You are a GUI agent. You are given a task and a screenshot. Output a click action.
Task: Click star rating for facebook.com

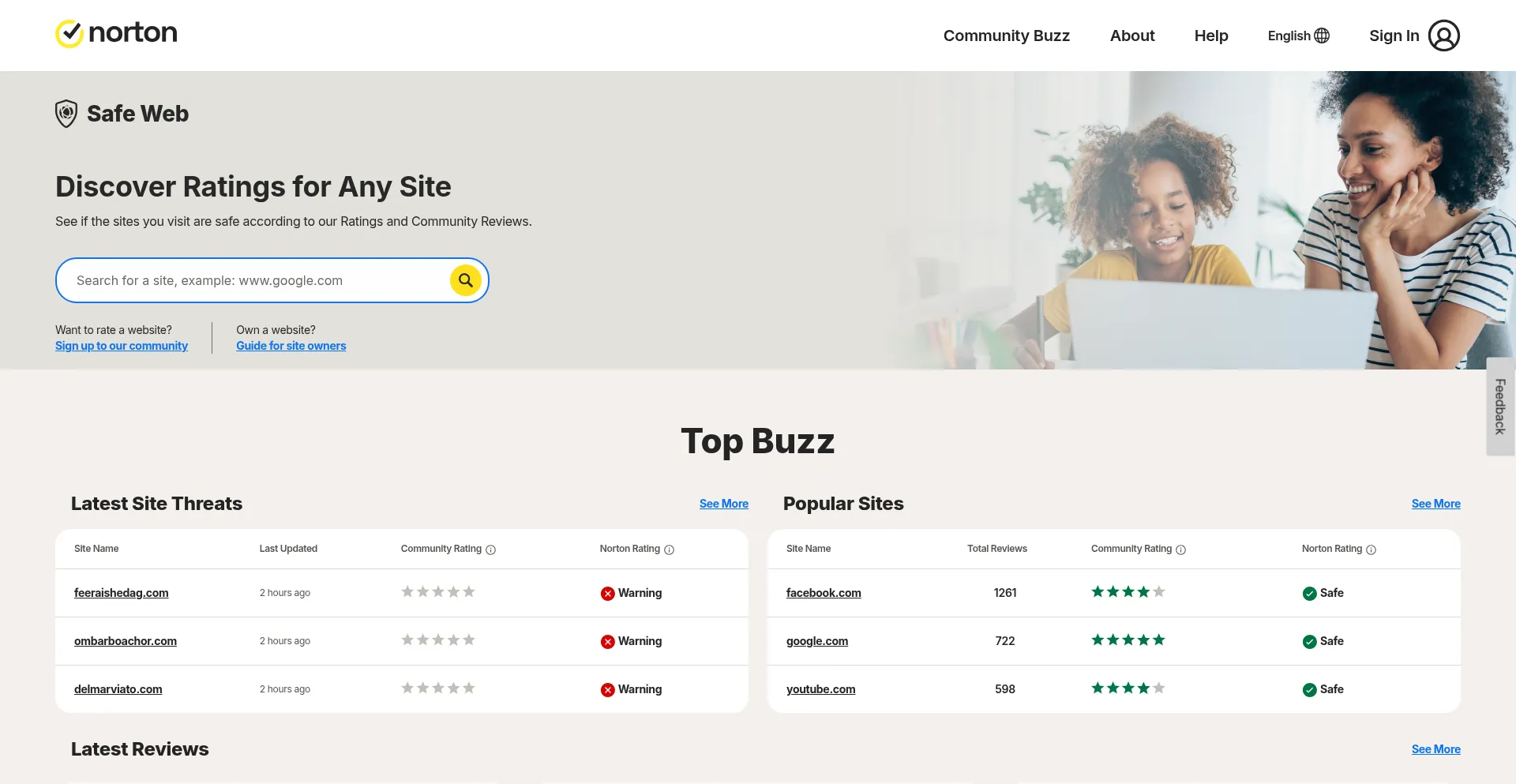click(1128, 591)
